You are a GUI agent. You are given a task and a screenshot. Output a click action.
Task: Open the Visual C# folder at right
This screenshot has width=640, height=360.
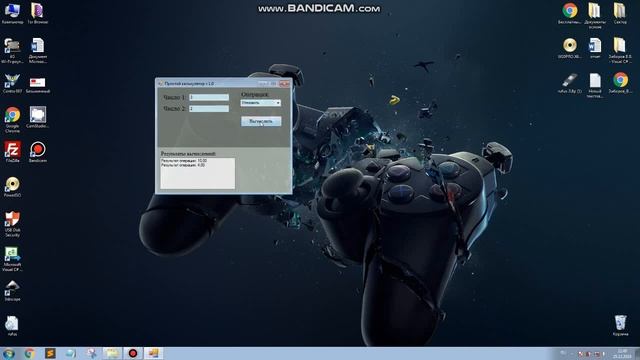pos(620,50)
